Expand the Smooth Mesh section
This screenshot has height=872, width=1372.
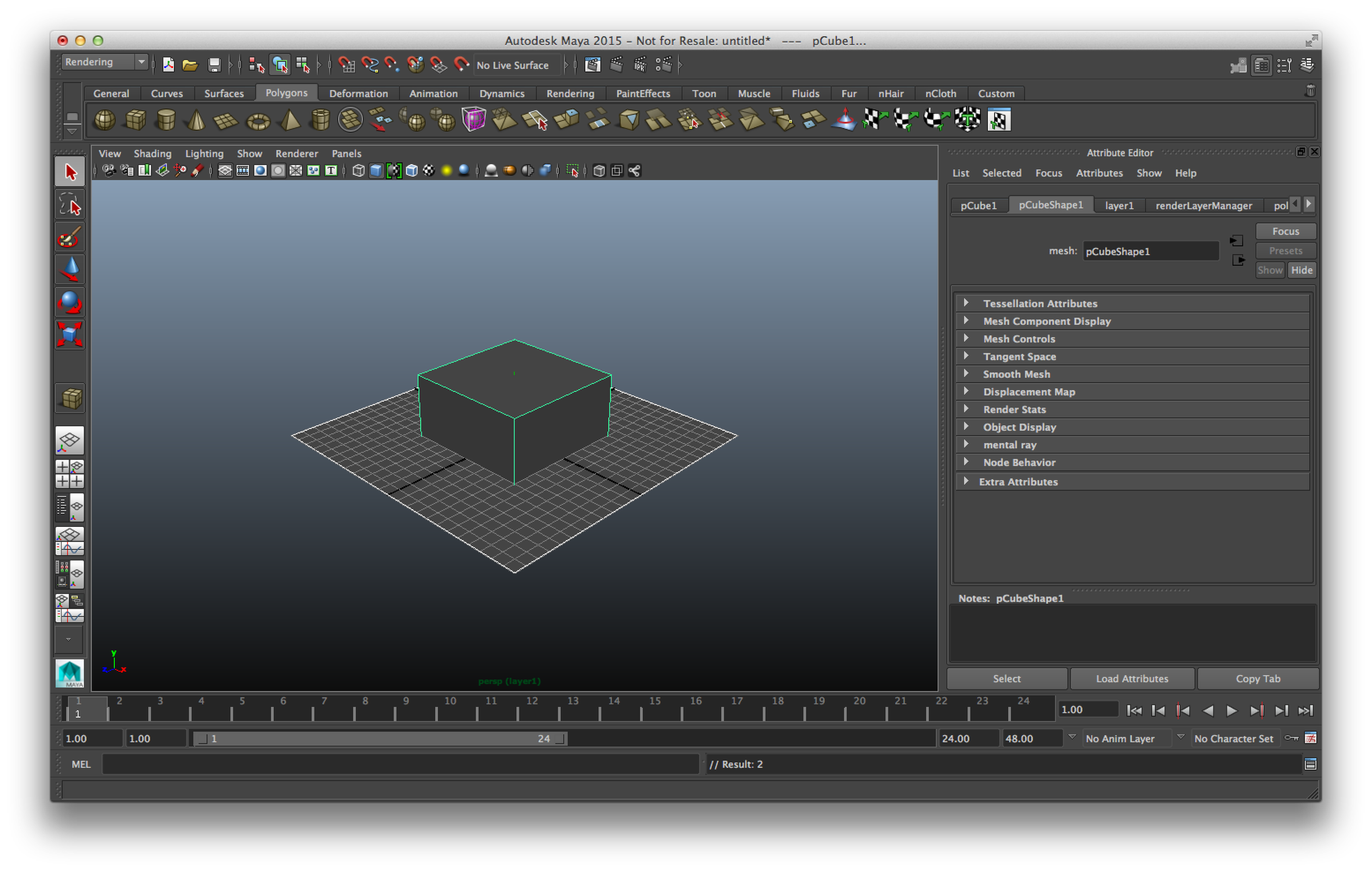click(1016, 374)
